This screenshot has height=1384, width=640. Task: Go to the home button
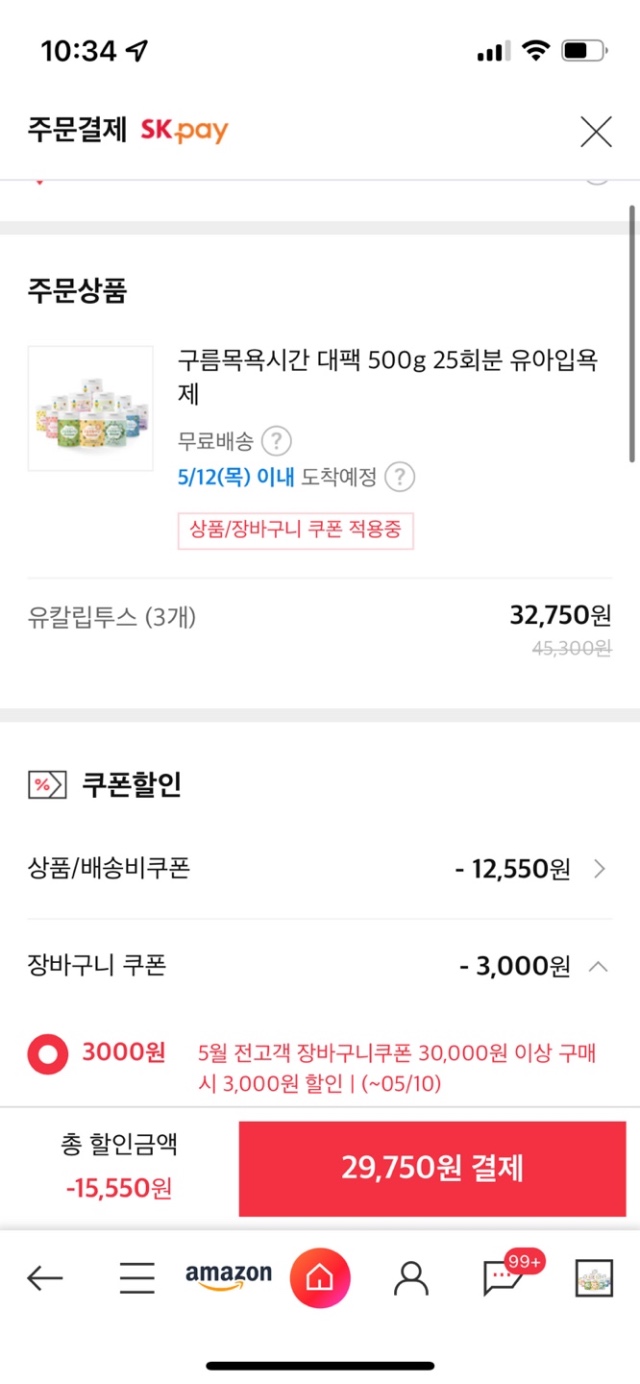point(320,1277)
